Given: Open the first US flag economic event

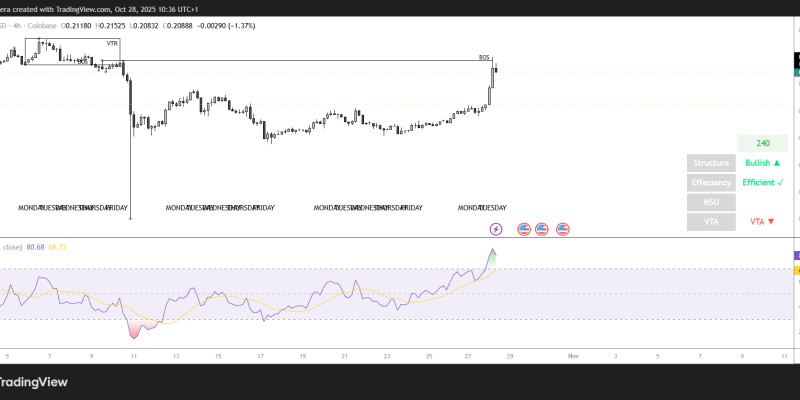Looking at the screenshot, I should coord(523,229).
